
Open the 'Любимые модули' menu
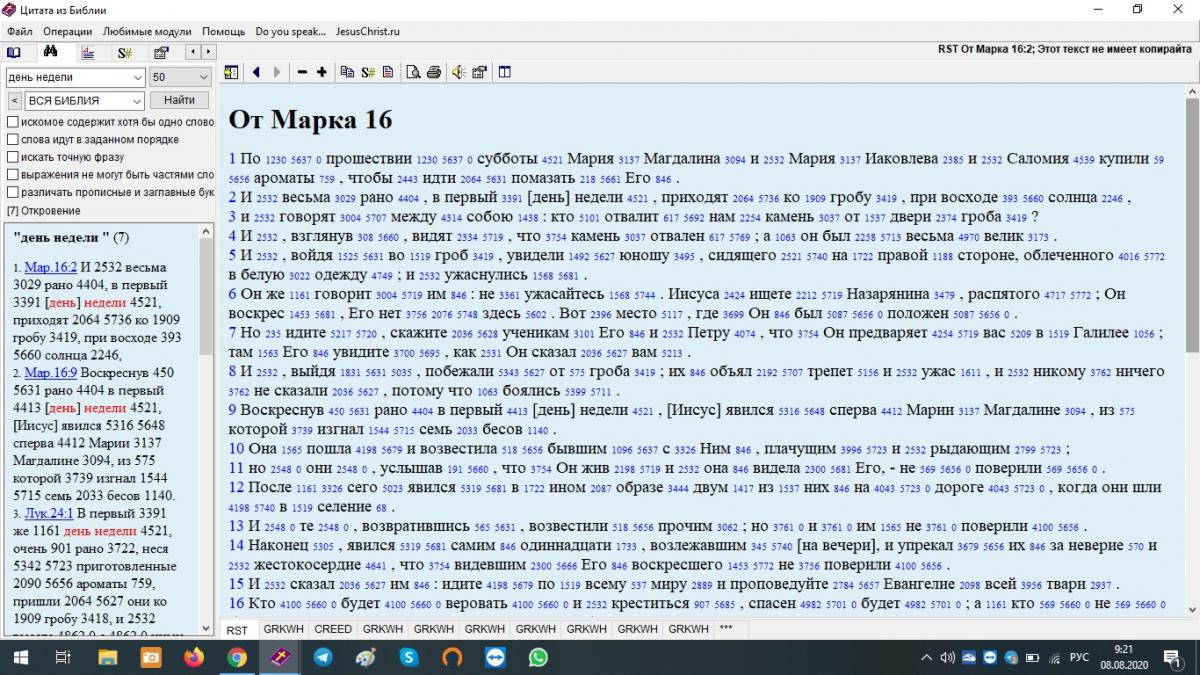[x=147, y=32]
